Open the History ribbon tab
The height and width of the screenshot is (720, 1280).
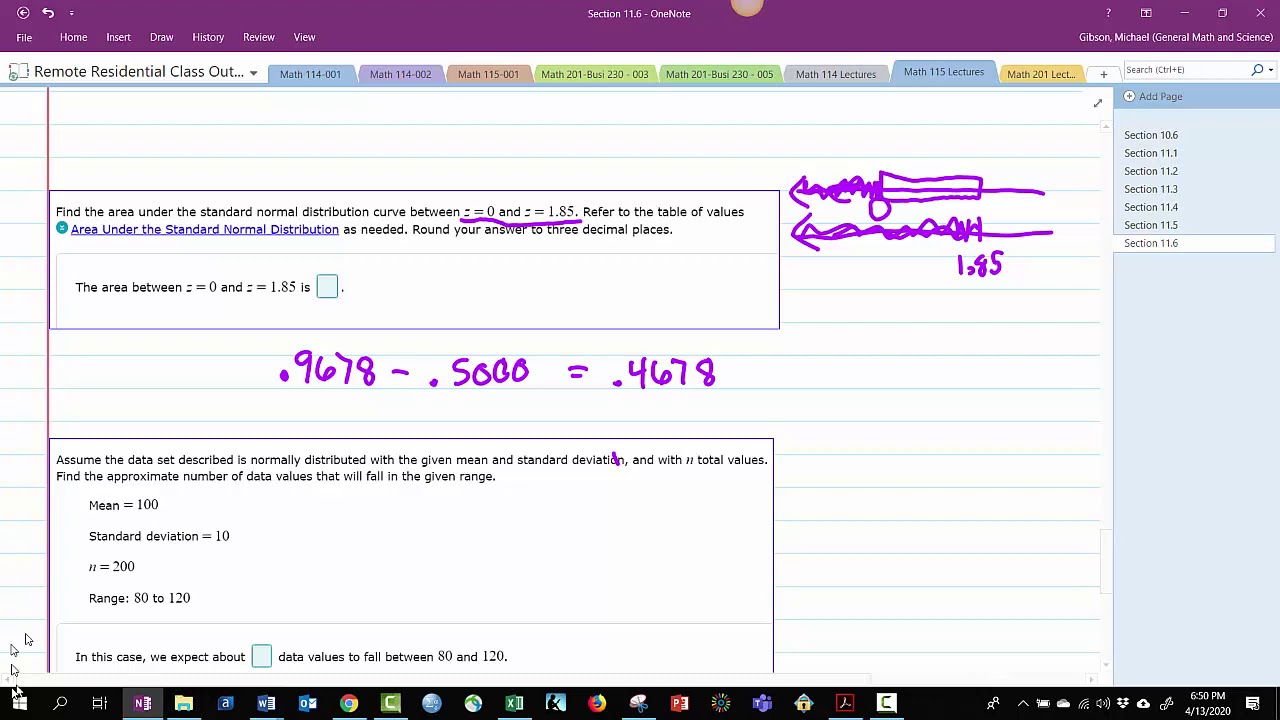(208, 37)
